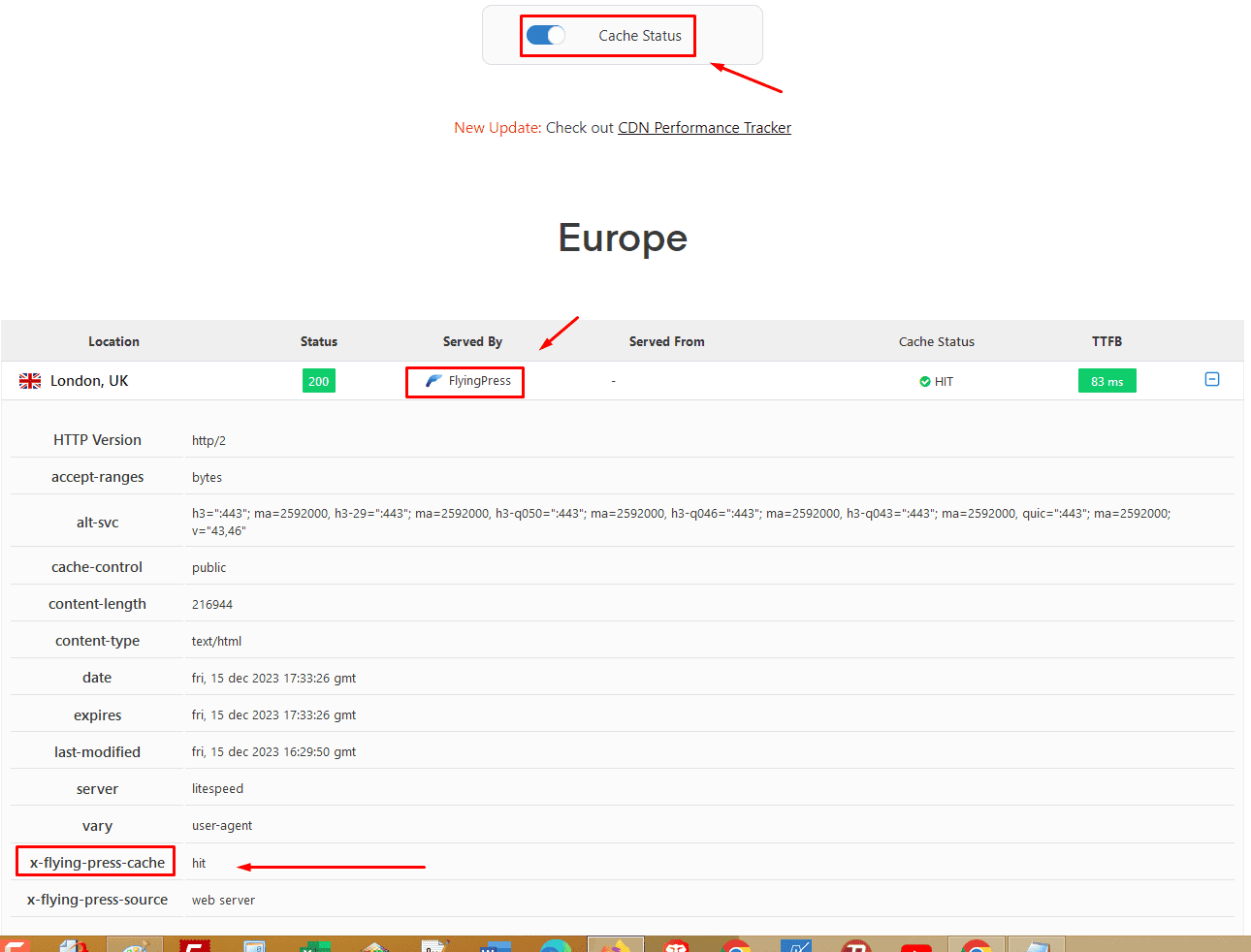Click the x-flying-press-cache label
This screenshot has width=1251, height=952.
point(97,863)
